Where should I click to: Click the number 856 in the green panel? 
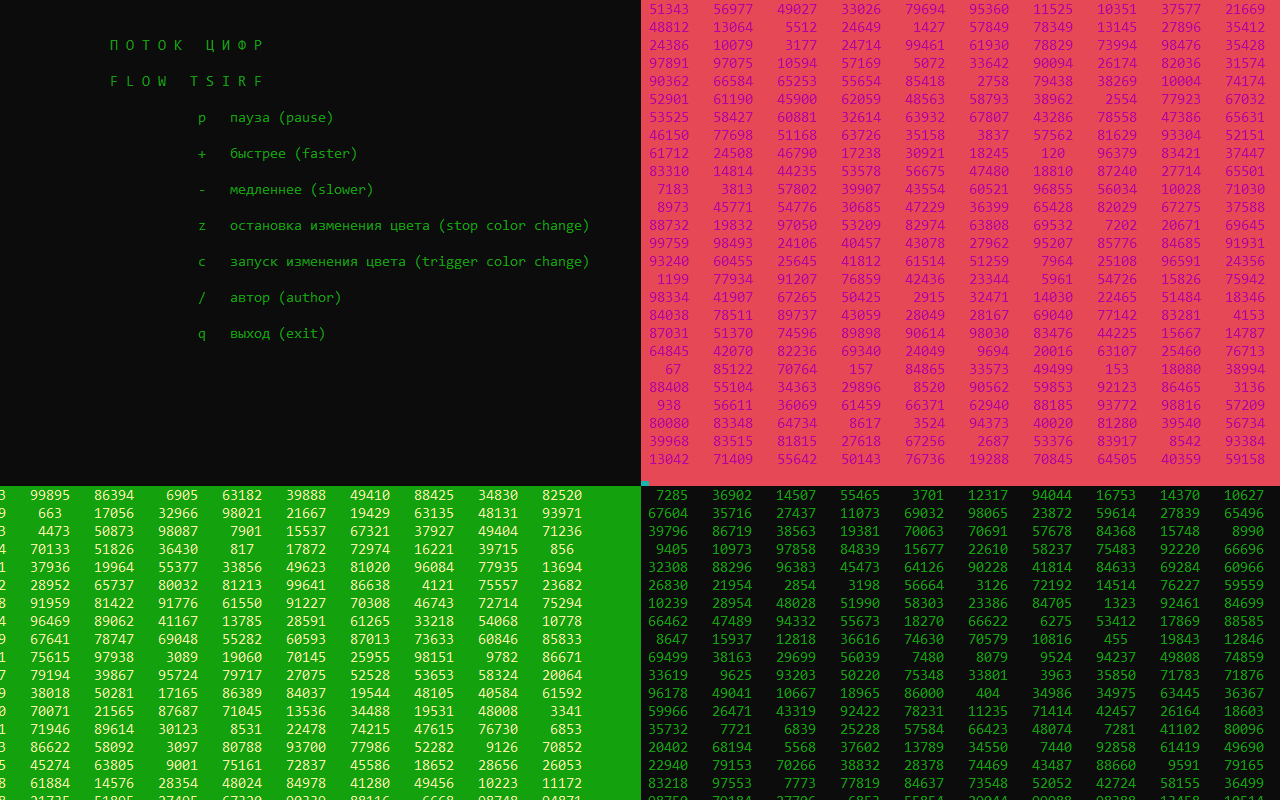562,549
